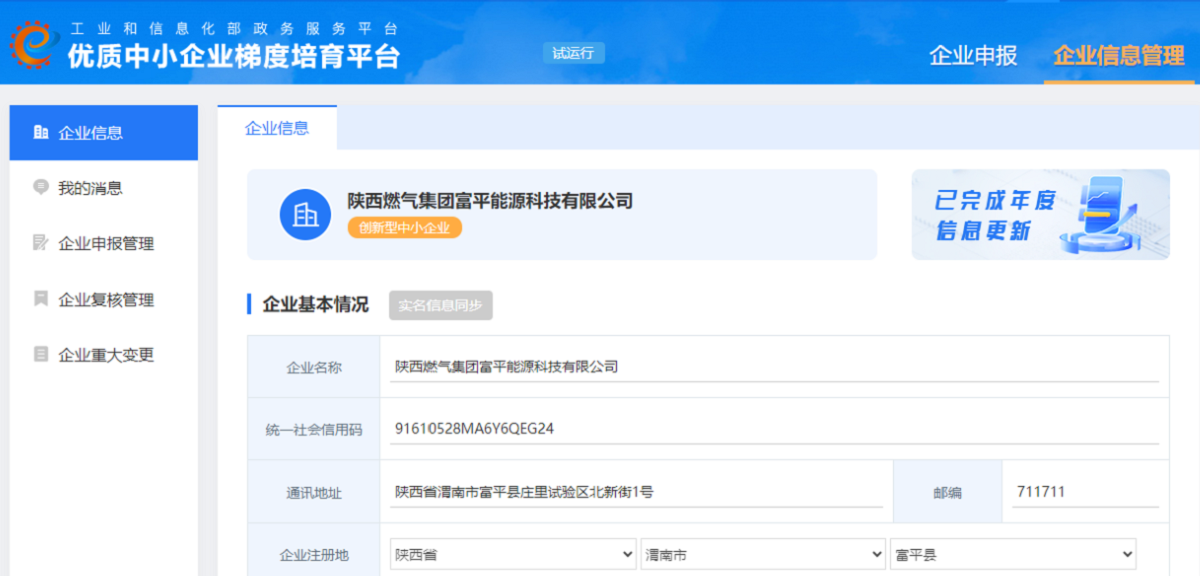Click the round blue company building avatar
The image size is (1200, 576).
305,214
